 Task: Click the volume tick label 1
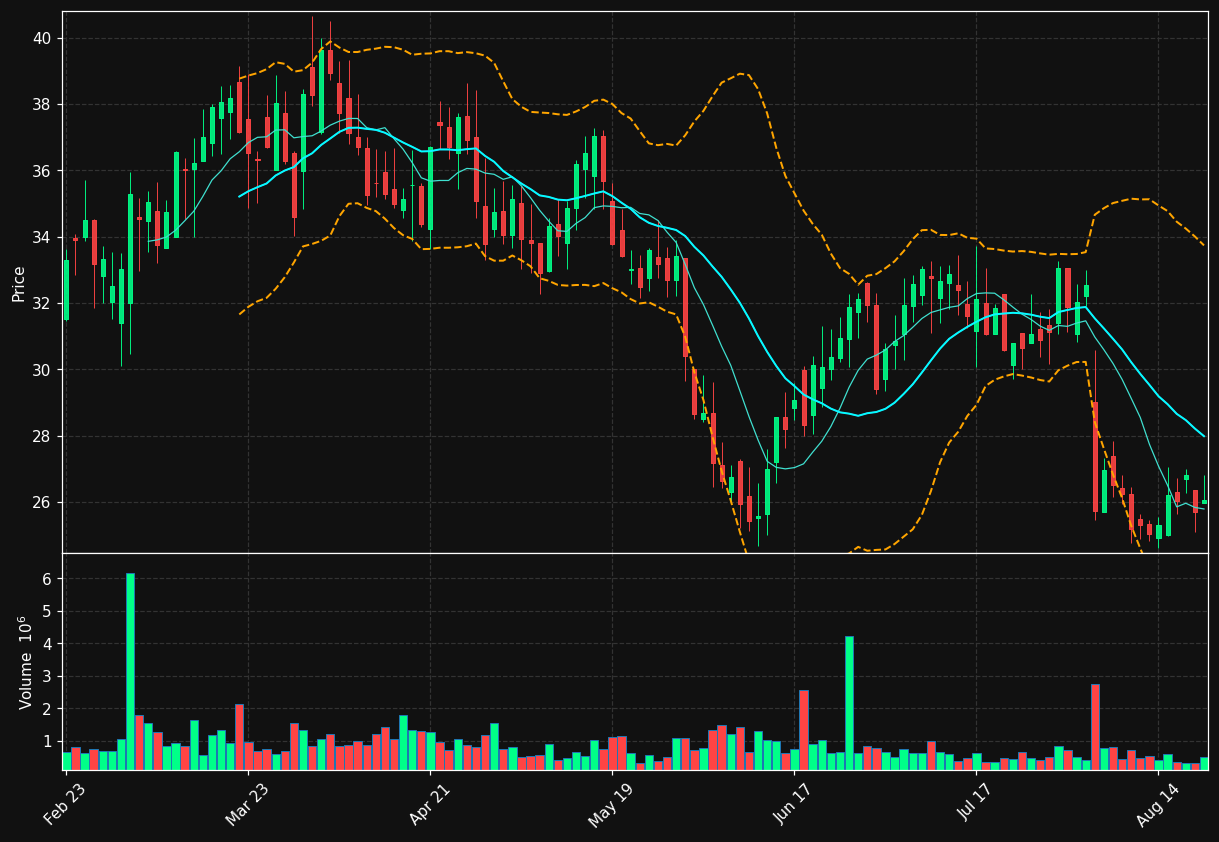(x=47, y=741)
